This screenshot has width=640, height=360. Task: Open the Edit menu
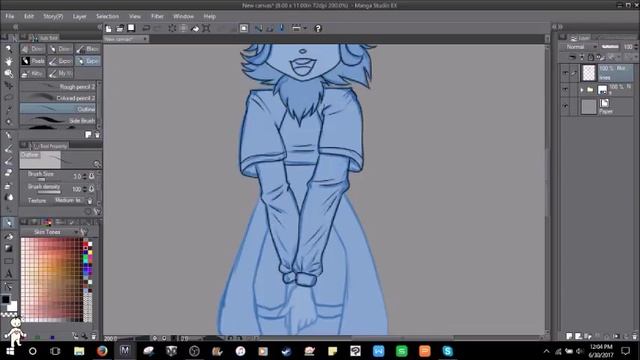point(29,16)
